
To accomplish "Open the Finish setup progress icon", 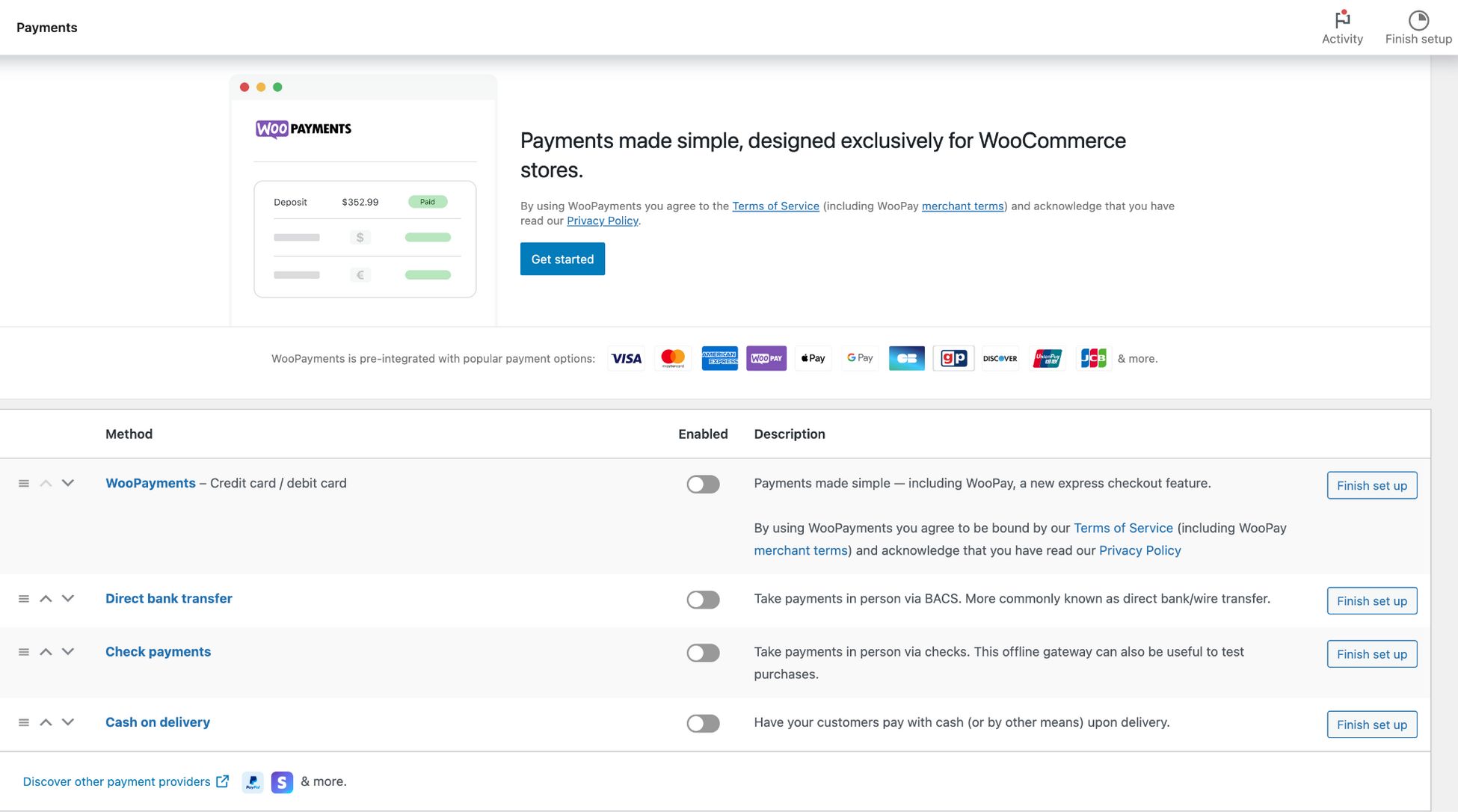I will pyautogui.click(x=1418, y=19).
